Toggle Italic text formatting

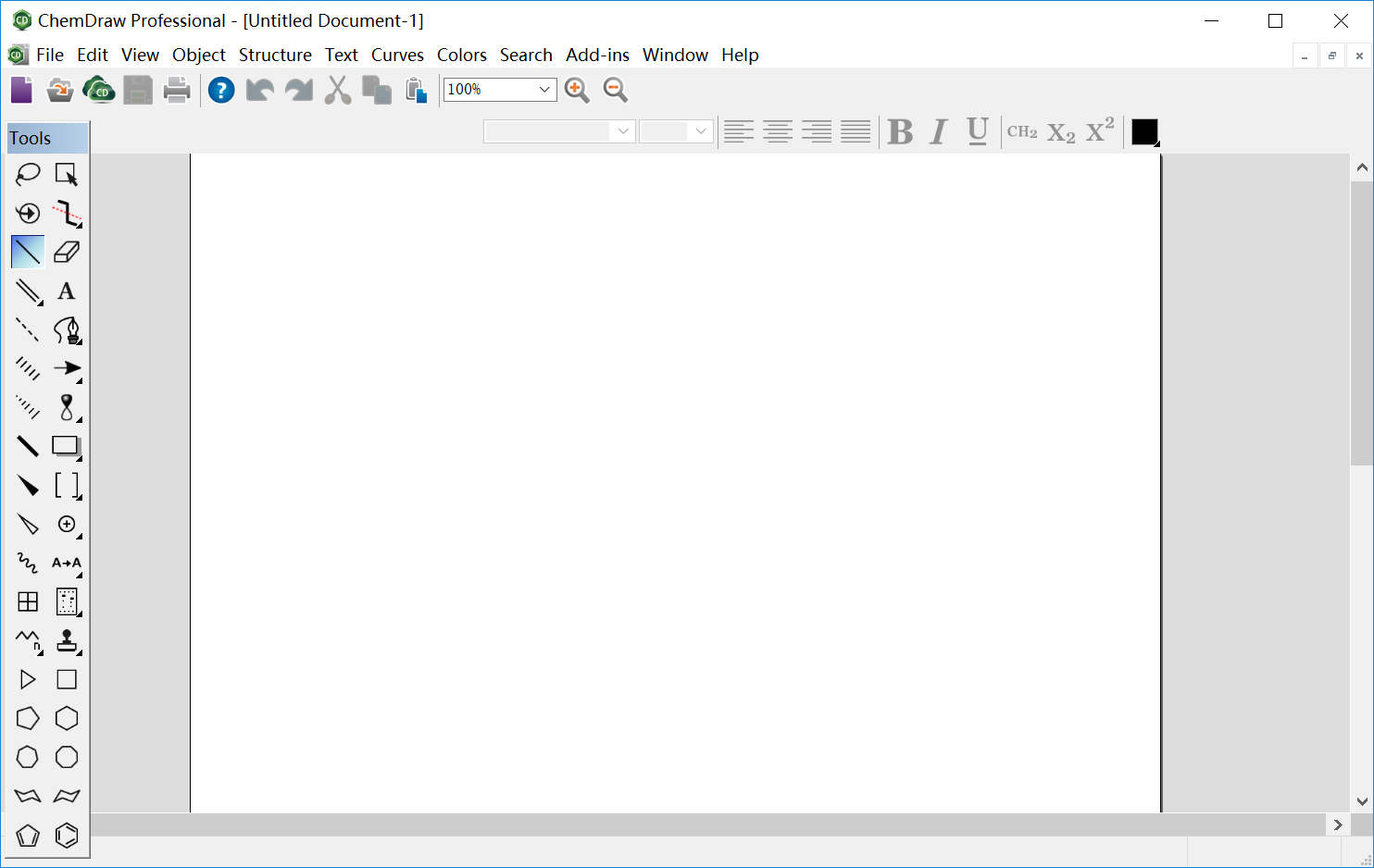pyautogui.click(x=939, y=131)
